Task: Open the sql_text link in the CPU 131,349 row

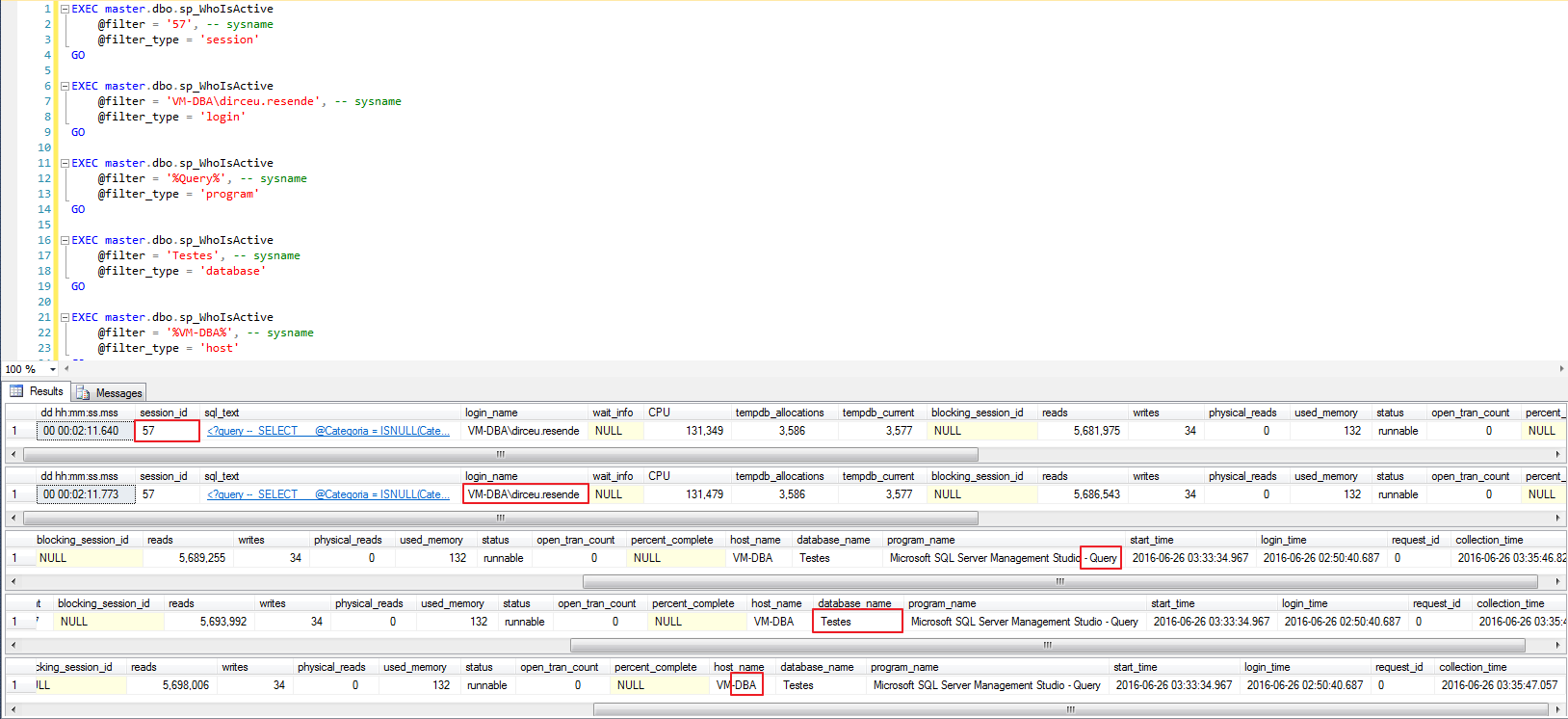Action: point(328,431)
